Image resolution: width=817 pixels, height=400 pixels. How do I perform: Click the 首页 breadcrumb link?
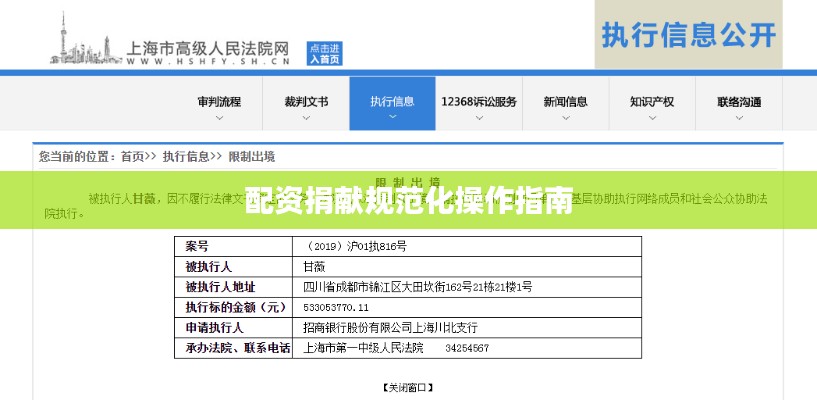pyautogui.click(x=132, y=156)
